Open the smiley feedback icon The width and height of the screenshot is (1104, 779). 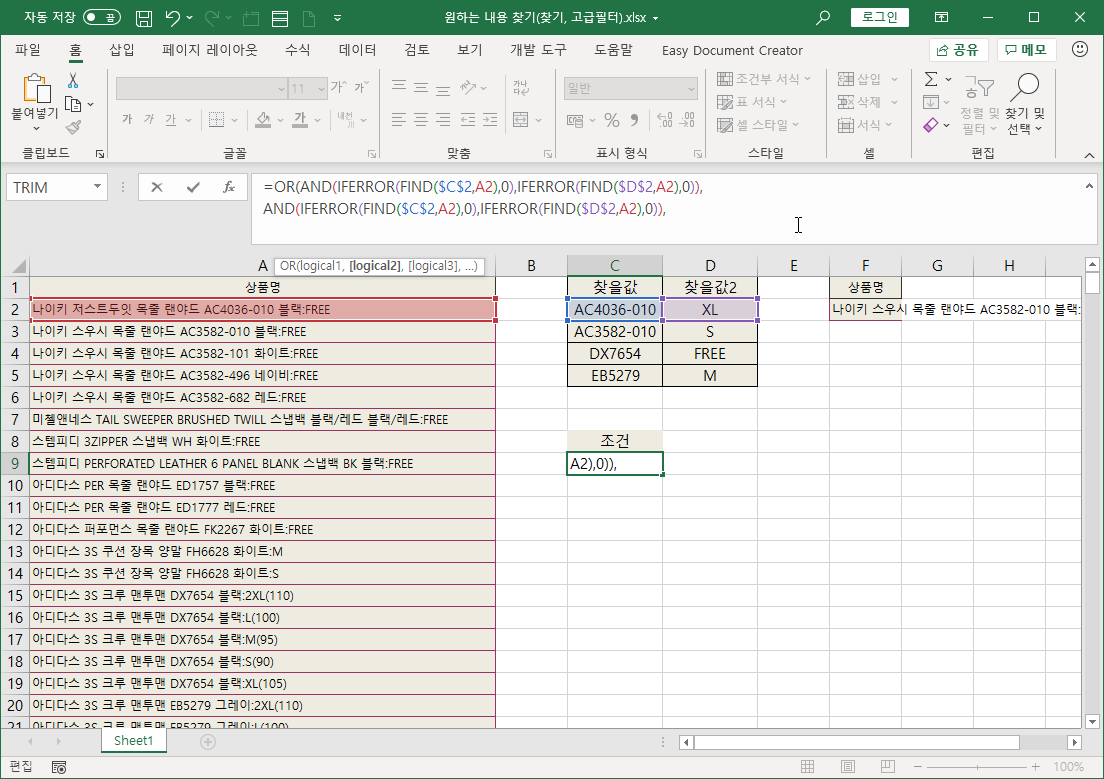(1079, 49)
